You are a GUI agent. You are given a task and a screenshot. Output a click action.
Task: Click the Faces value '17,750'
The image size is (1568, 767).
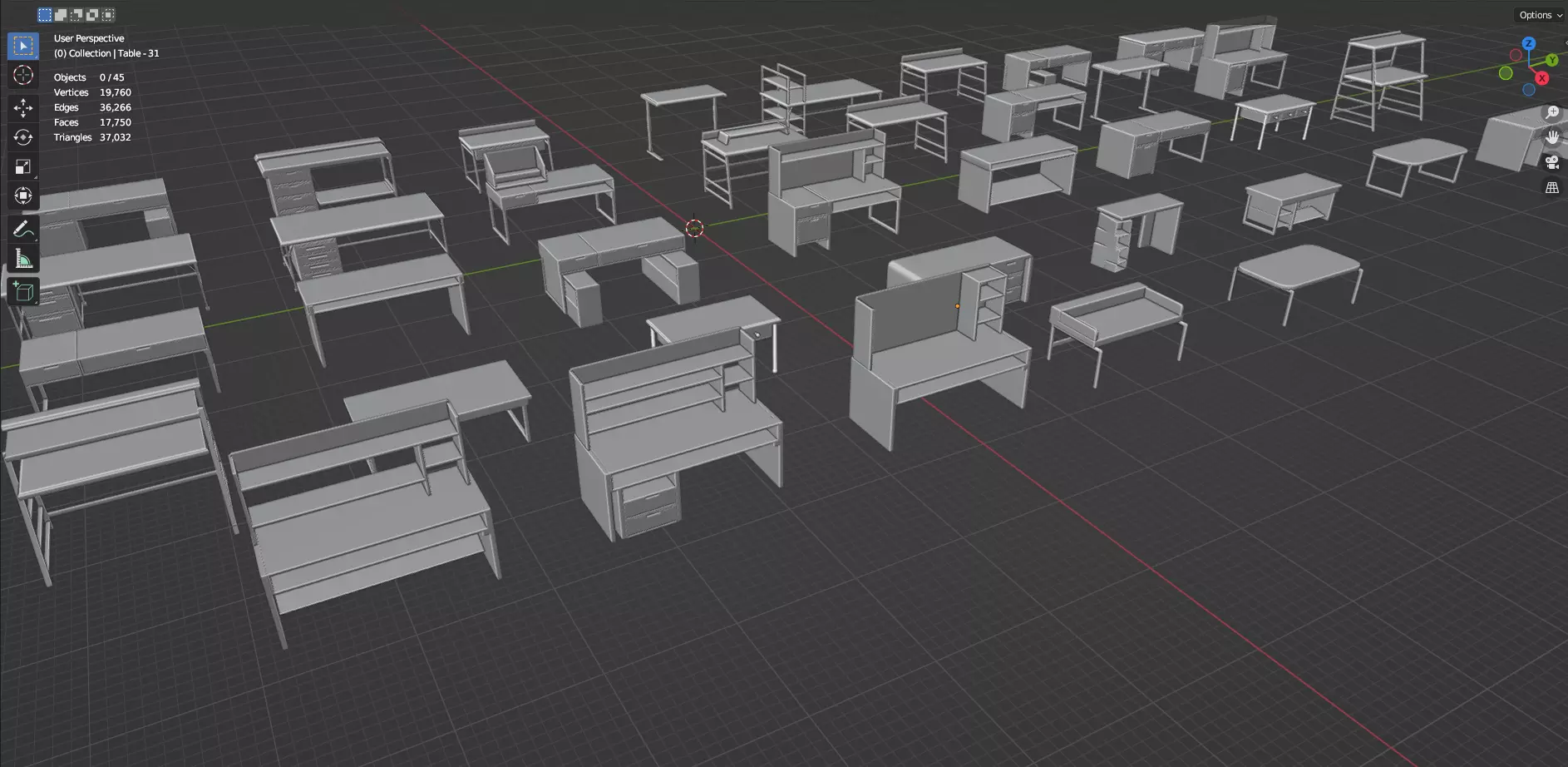click(x=116, y=122)
